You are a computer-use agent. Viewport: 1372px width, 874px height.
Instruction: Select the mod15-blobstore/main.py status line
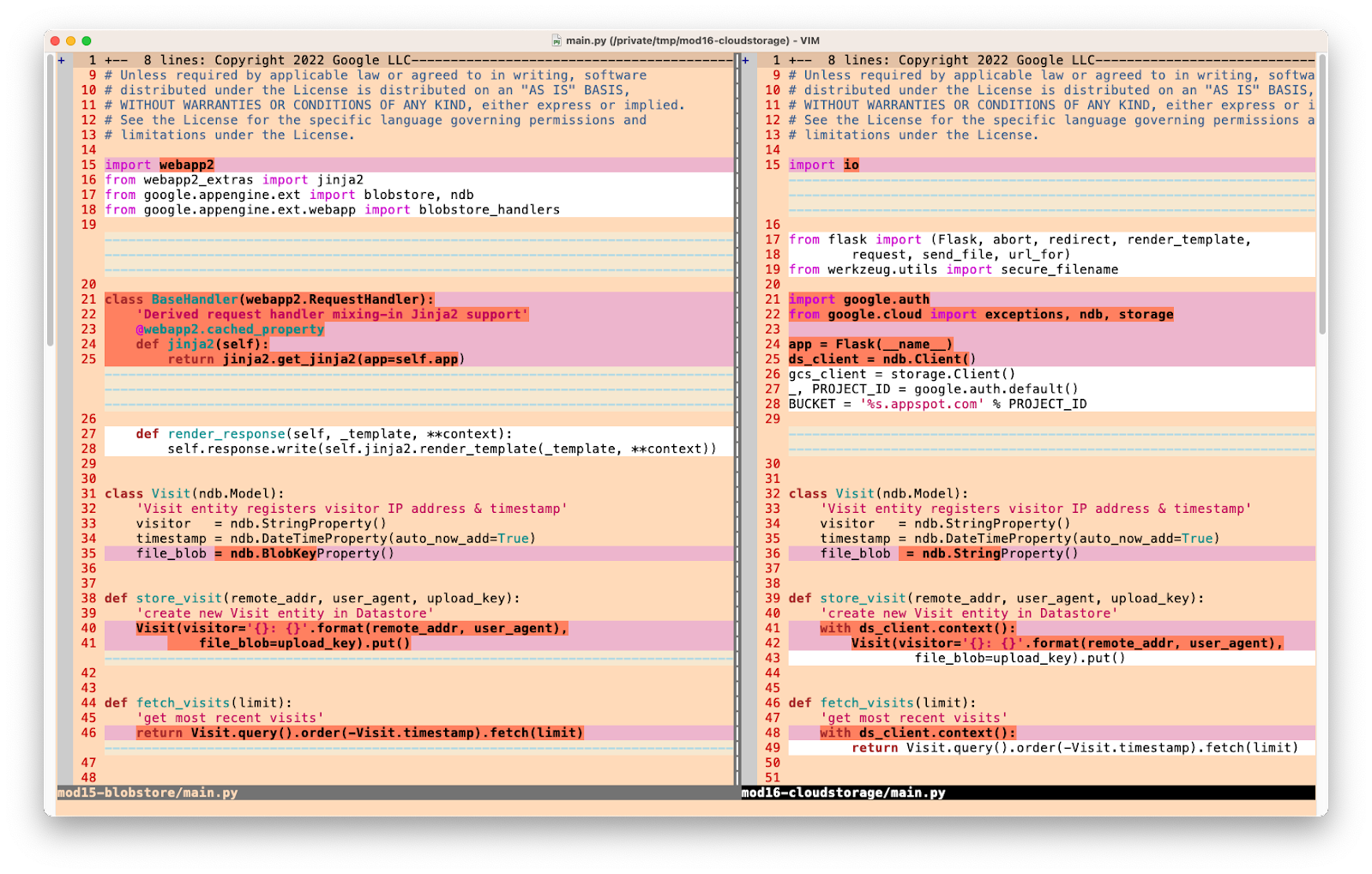coord(147,793)
